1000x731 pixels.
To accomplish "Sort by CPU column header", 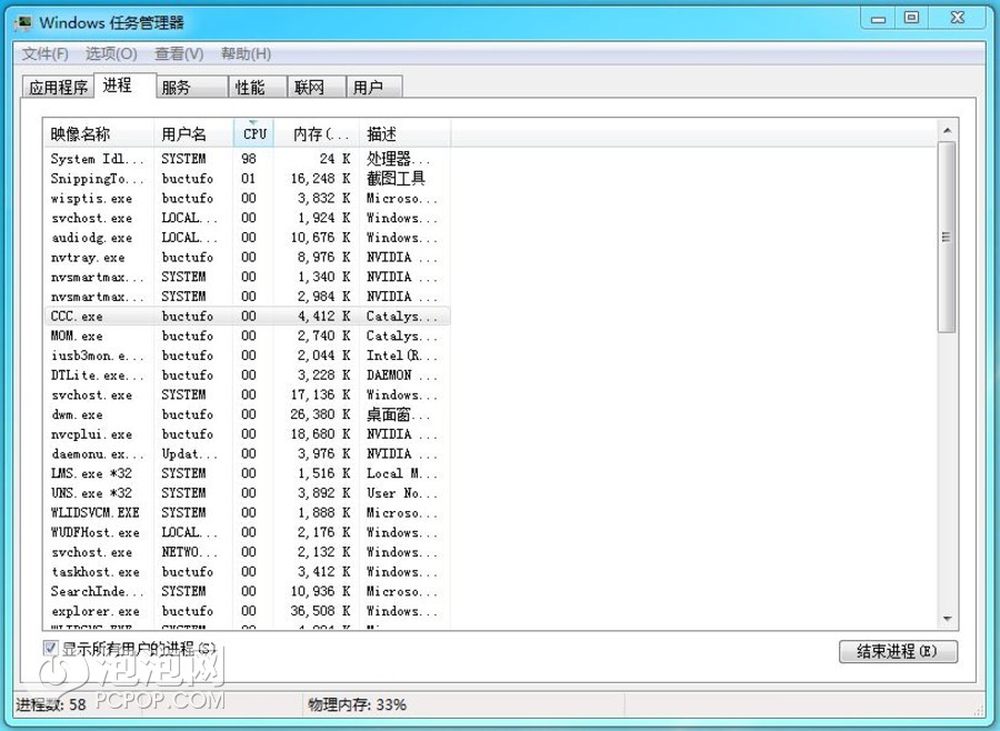I will pos(254,134).
